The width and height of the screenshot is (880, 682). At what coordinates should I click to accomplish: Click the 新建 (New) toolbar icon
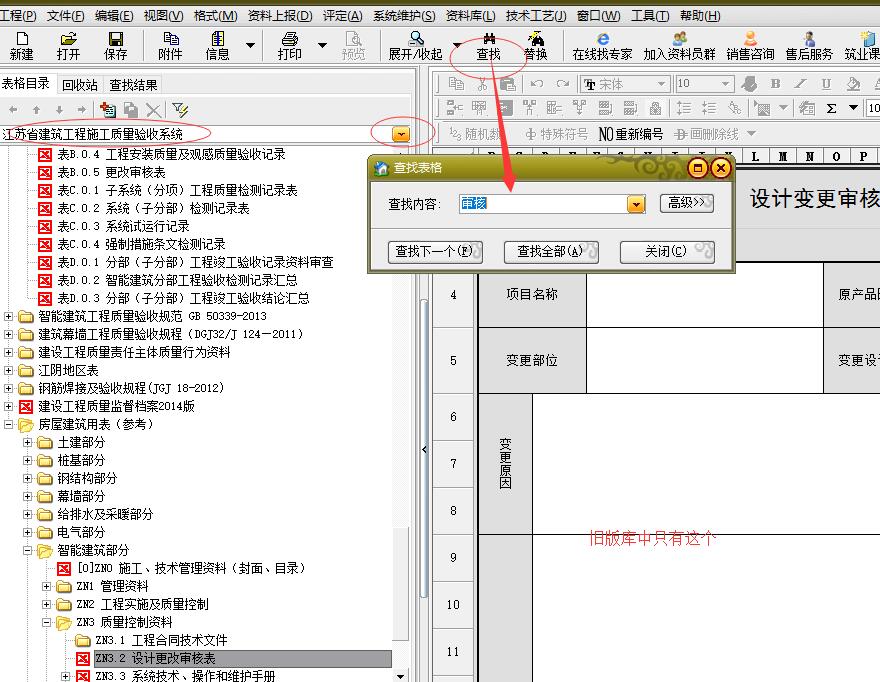click(21, 45)
